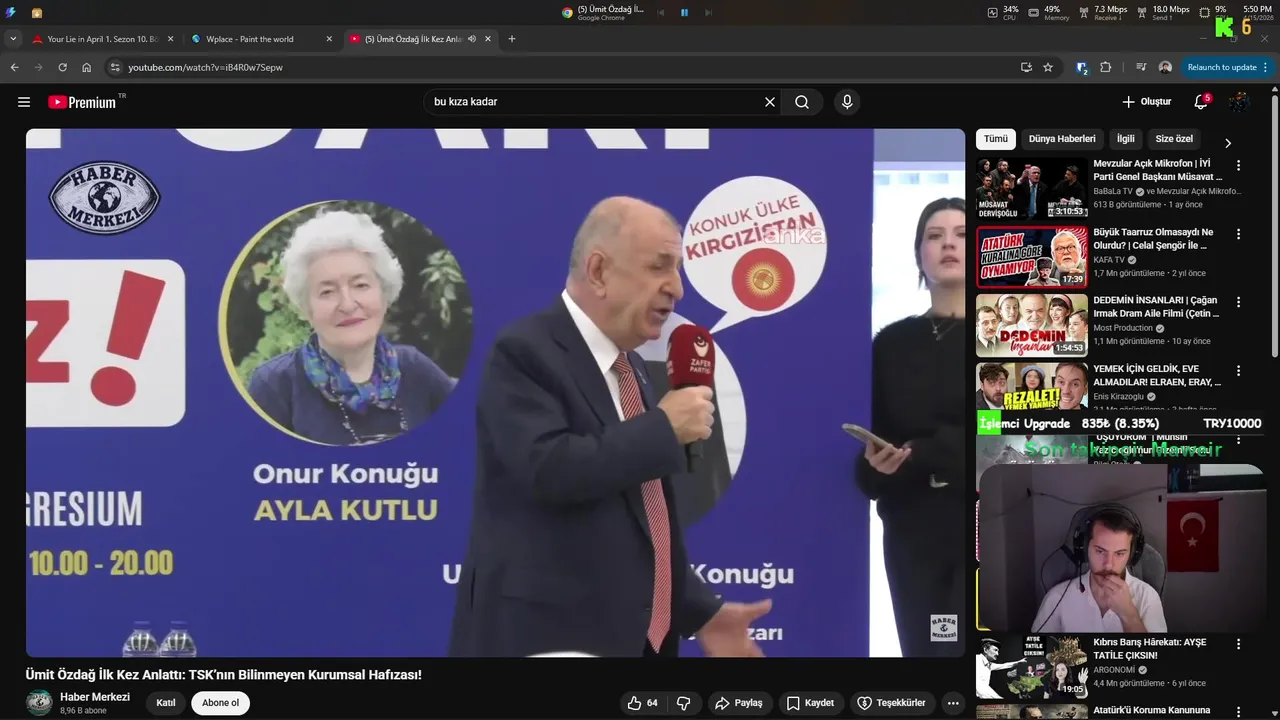Open Haber Merkezi channel avatar
This screenshot has width=1280, height=720.
tap(39, 703)
